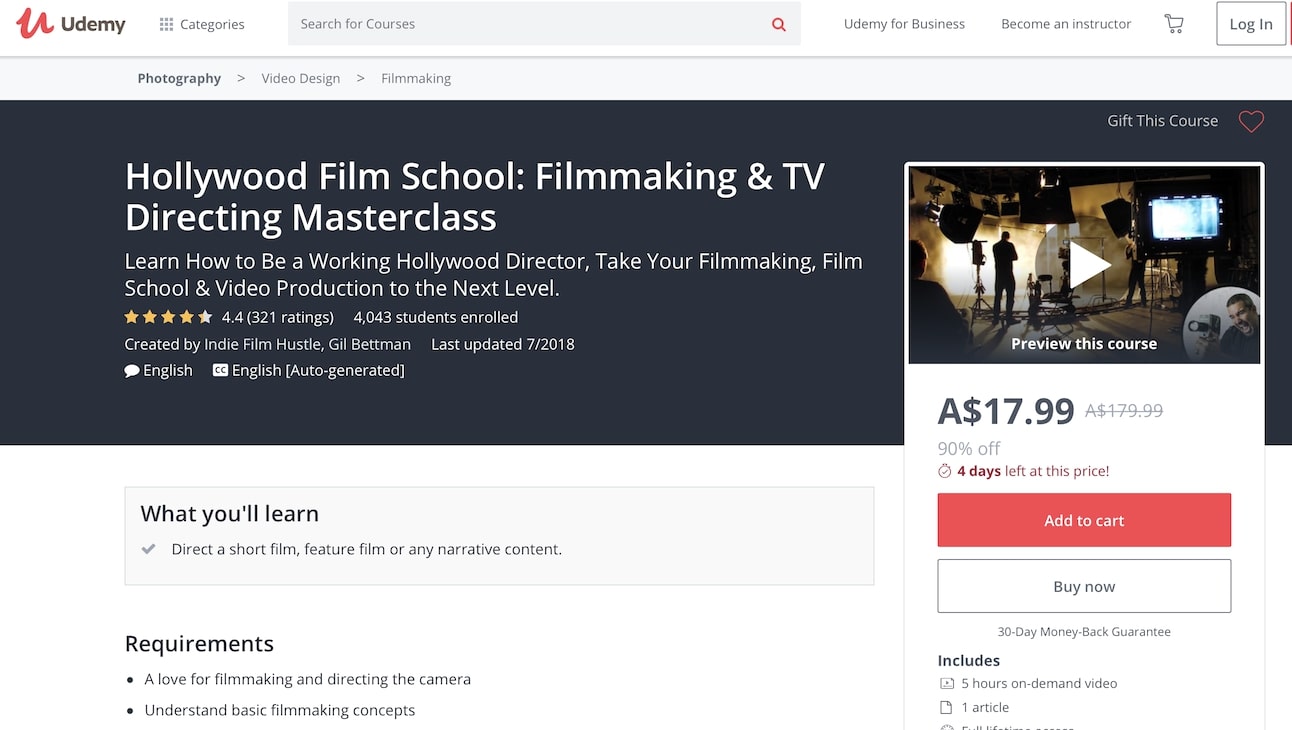Play the course preview video
Screen dimensions: 1292x730
click(x=1088, y=264)
